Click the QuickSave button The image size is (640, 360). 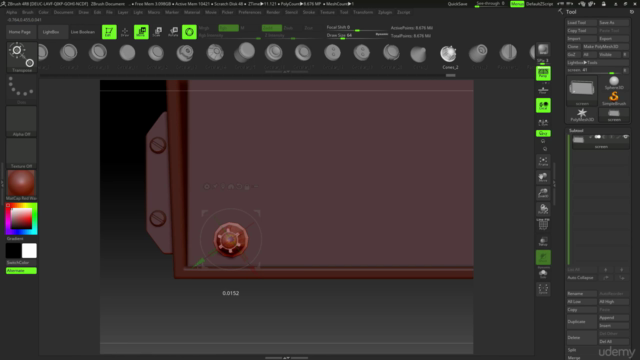point(458,4)
